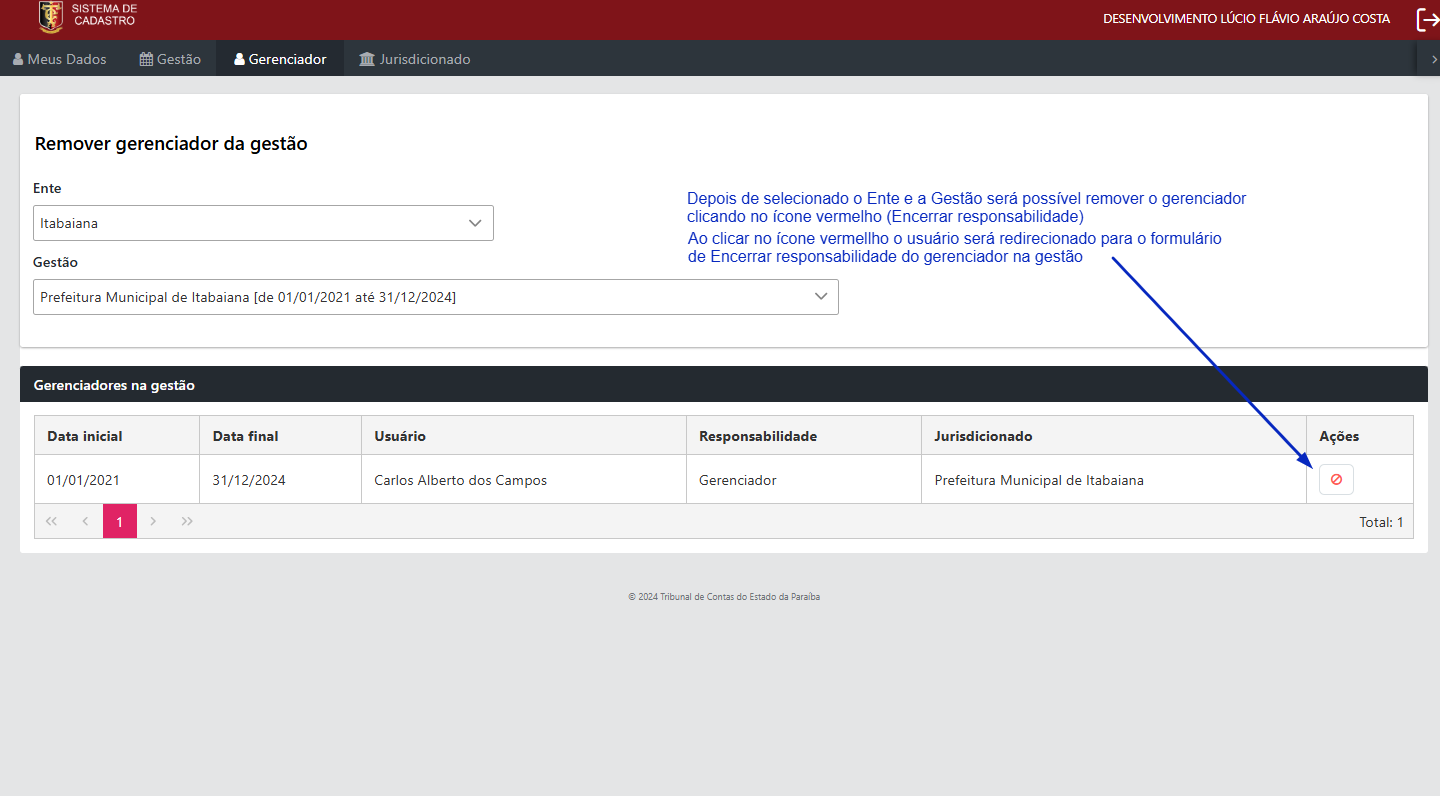Go to first page of the table
The width and height of the screenshot is (1440, 796).
coord(52,521)
